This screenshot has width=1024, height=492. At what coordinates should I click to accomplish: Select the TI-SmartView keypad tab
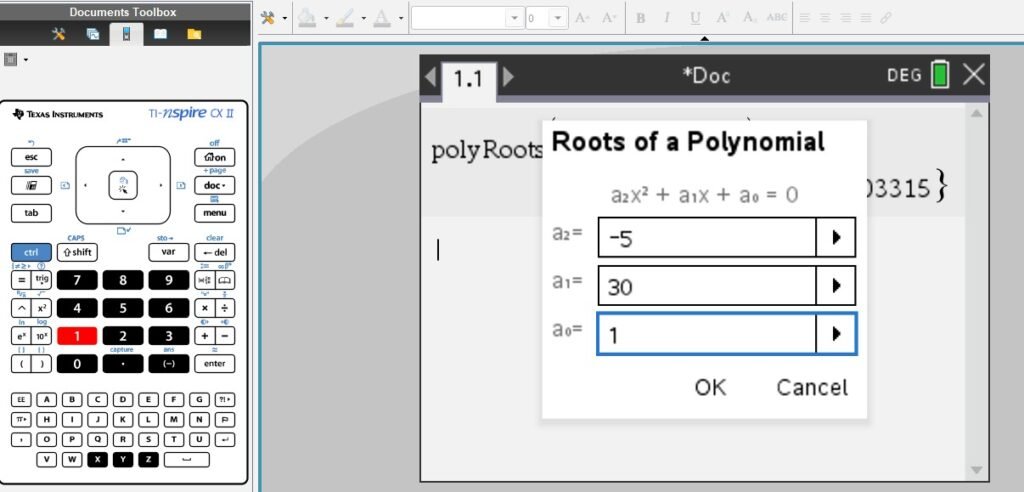point(126,34)
